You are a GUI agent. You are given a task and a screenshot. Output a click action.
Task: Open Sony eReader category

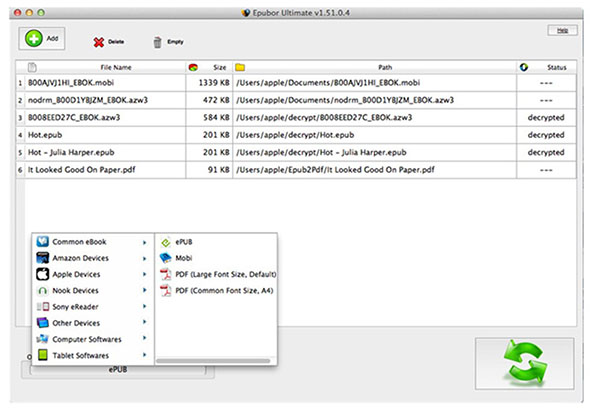tap(93, 307)
